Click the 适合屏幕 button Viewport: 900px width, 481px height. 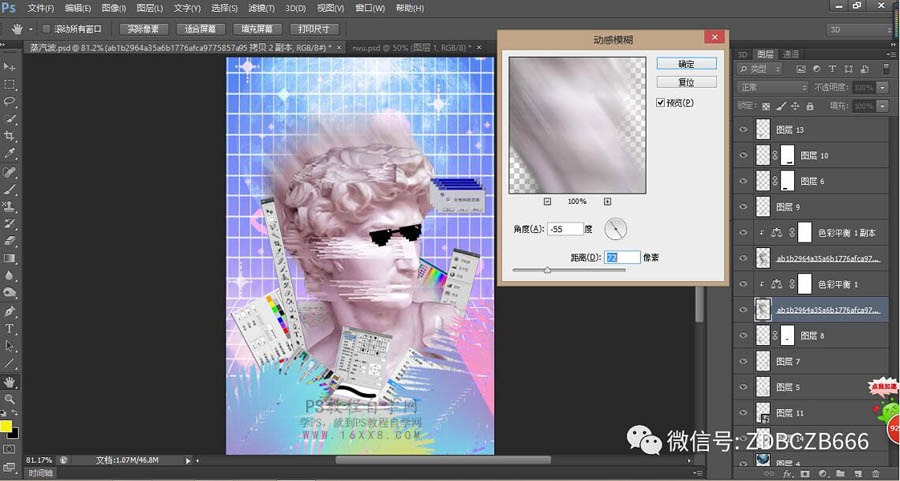[200, 29]
